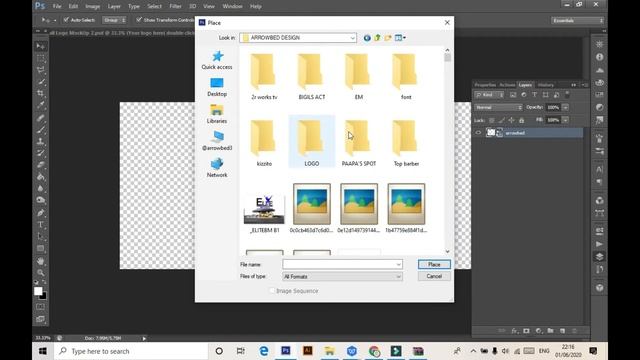Image resolution: width=640 pixels, height=360 pixels.
Task: Open the Filter menu
Action: [x=176, y=7]
